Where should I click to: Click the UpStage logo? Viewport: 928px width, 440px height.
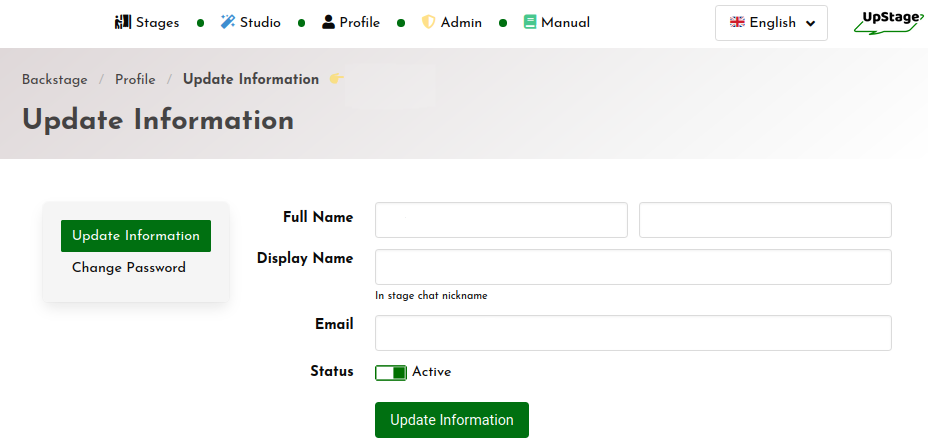click(x=888, y=23)
